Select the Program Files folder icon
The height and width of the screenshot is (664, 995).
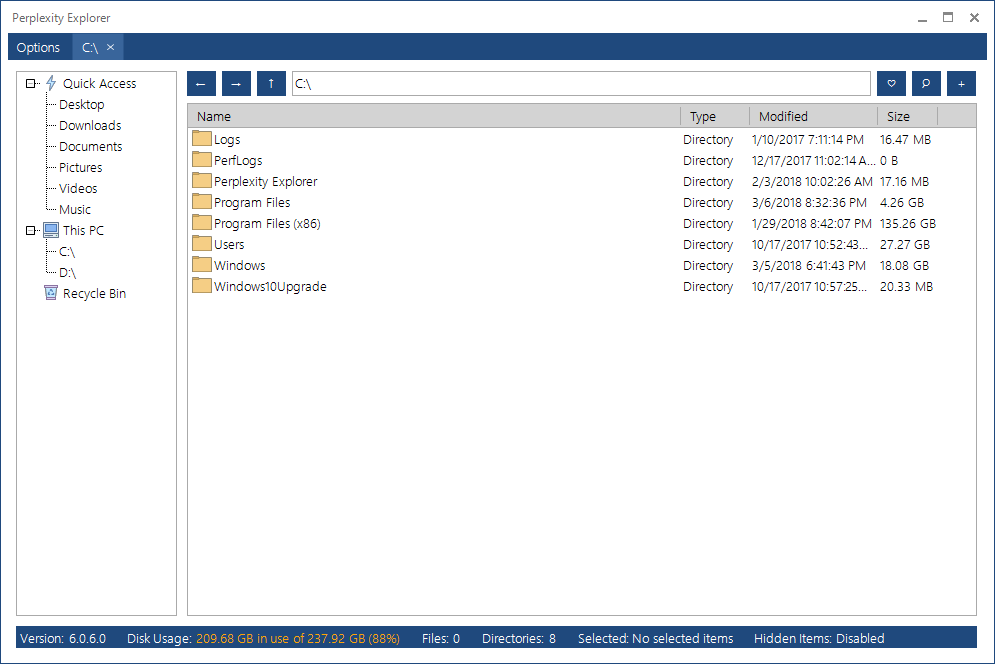pos(202,201)
